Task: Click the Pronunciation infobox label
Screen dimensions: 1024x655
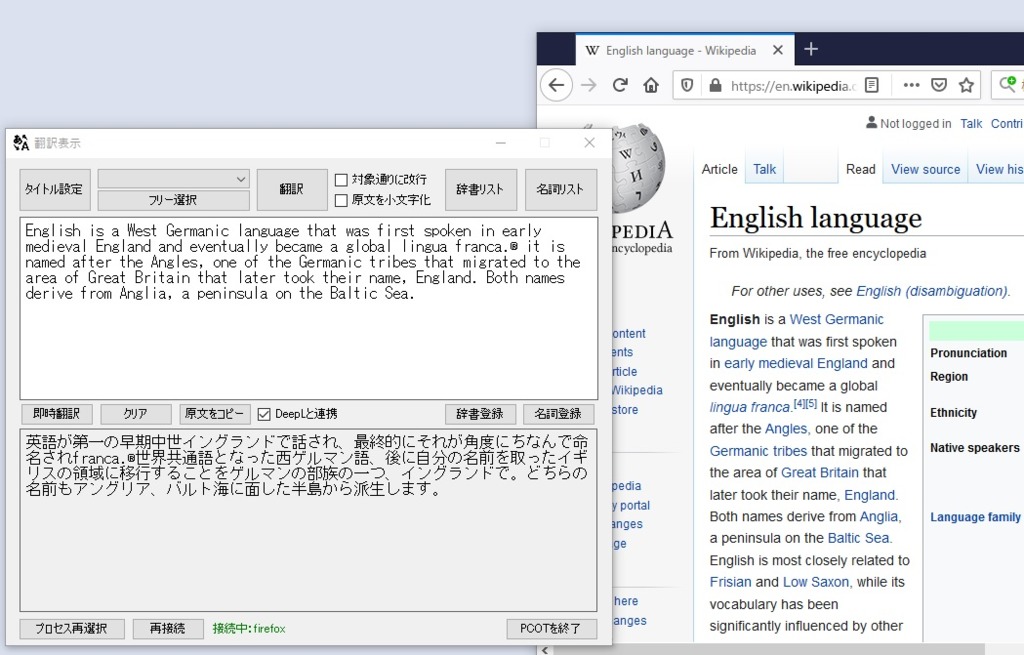Action: coord(968,353)
